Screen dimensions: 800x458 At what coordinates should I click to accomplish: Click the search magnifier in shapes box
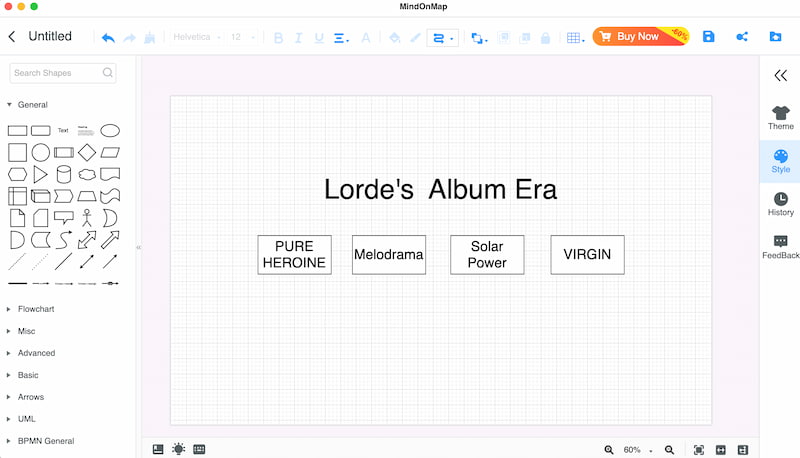pyautogui.click(x=107, y=73)
